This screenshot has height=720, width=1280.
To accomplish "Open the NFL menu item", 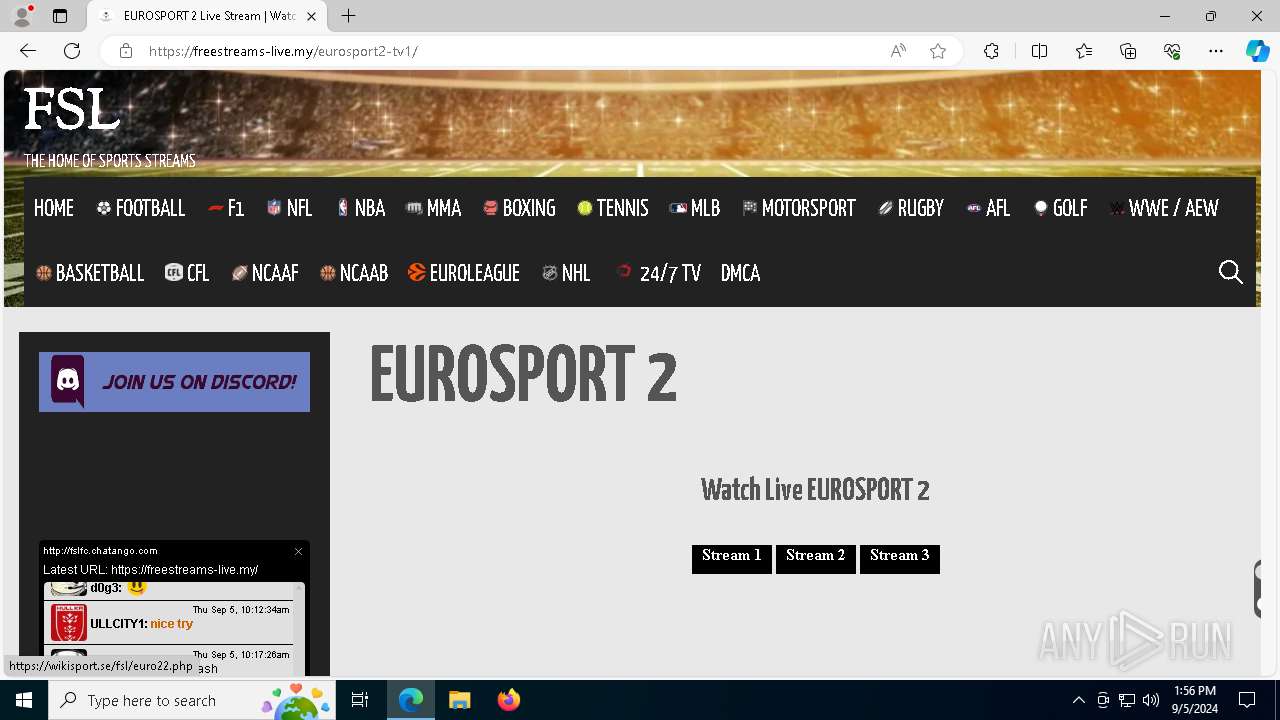I will (x=290, y=208).
